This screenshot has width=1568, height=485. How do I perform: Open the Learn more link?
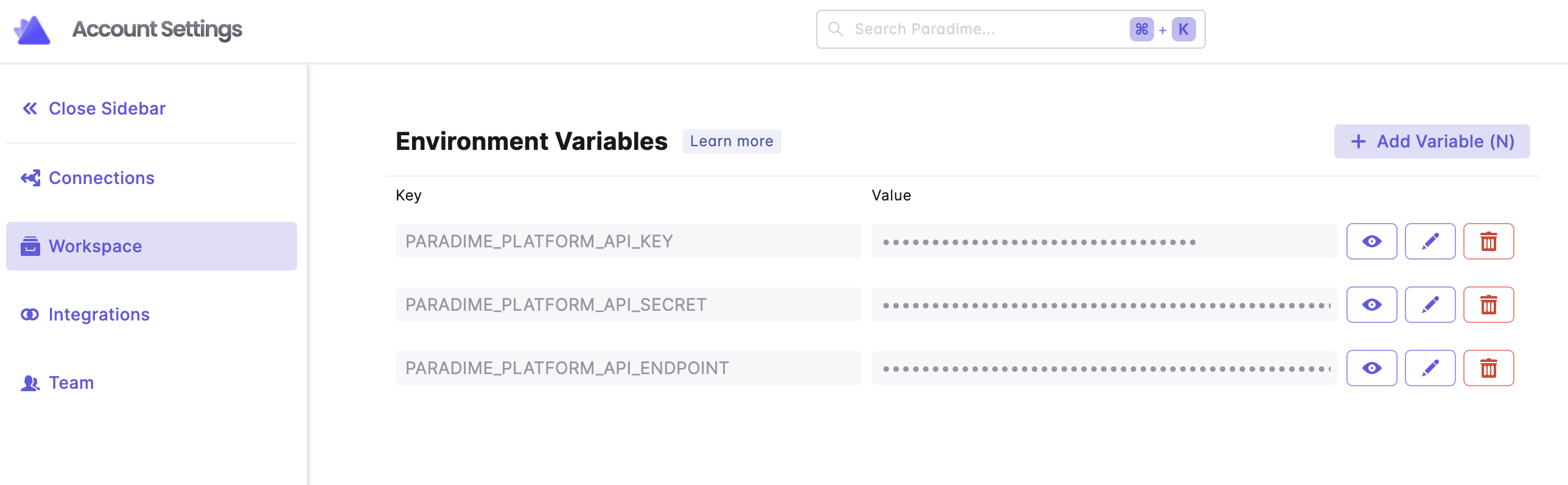point(731,141)
